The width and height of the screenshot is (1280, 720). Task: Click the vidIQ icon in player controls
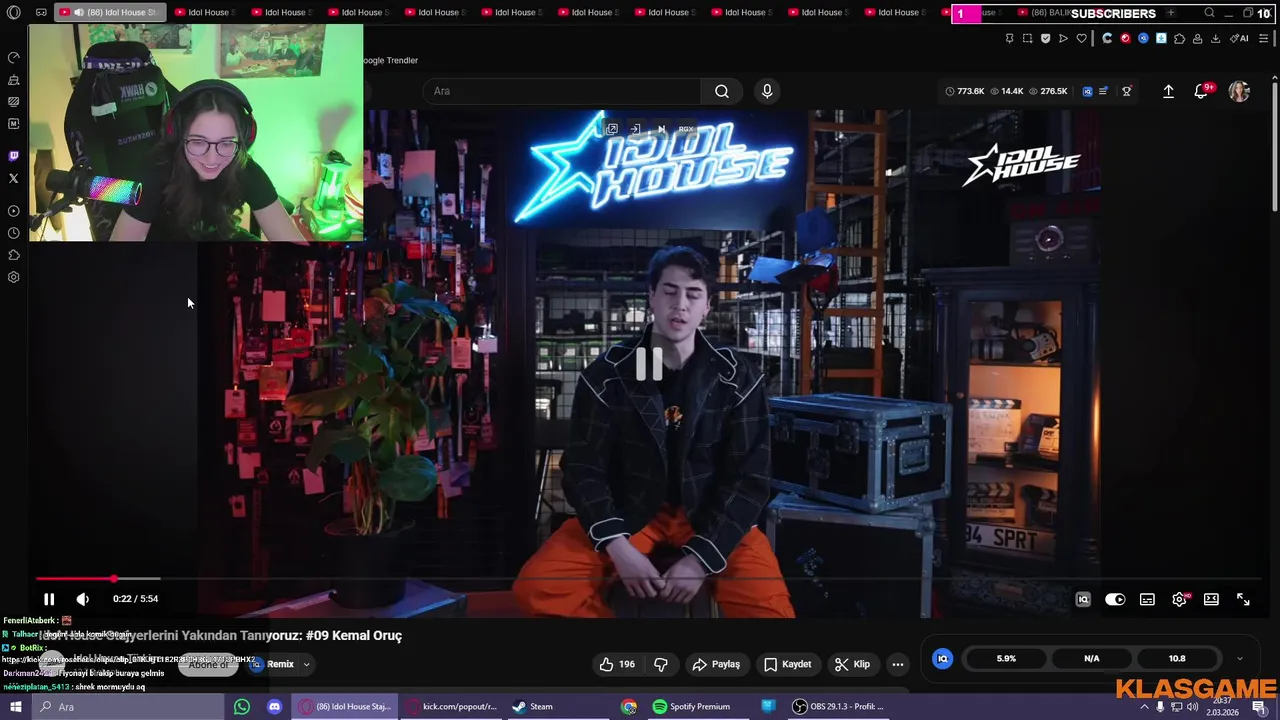[1083, 599]
